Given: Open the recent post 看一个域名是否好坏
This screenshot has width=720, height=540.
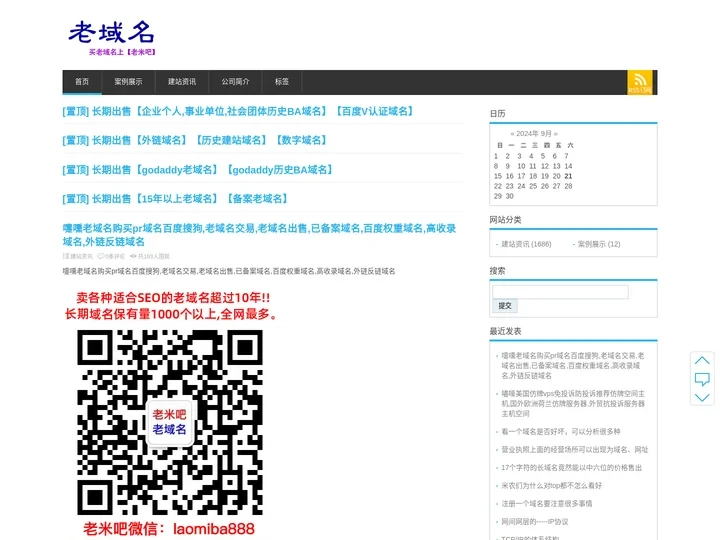Looking at the screenshot, I should pyautogui.click(x=561, y=432).
